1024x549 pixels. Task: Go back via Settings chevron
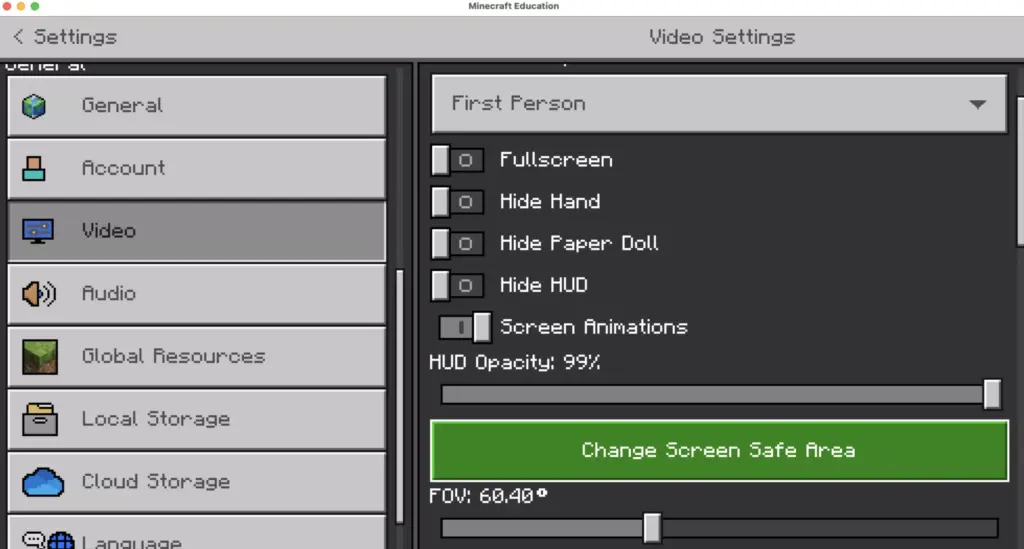(x=18, y=37)
